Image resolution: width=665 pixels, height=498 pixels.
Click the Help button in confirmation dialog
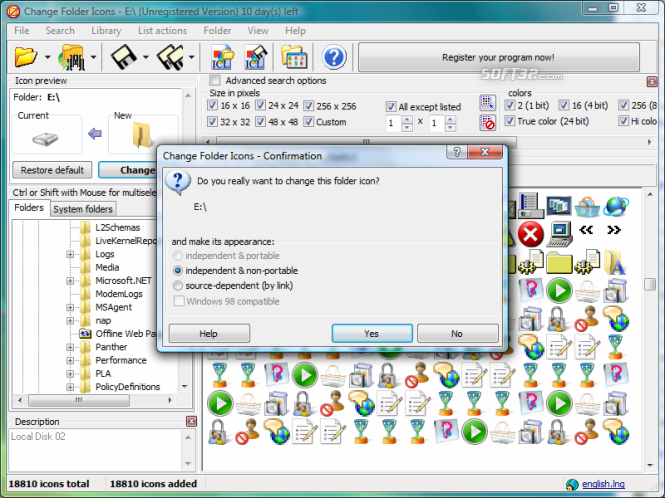(208, 333)
